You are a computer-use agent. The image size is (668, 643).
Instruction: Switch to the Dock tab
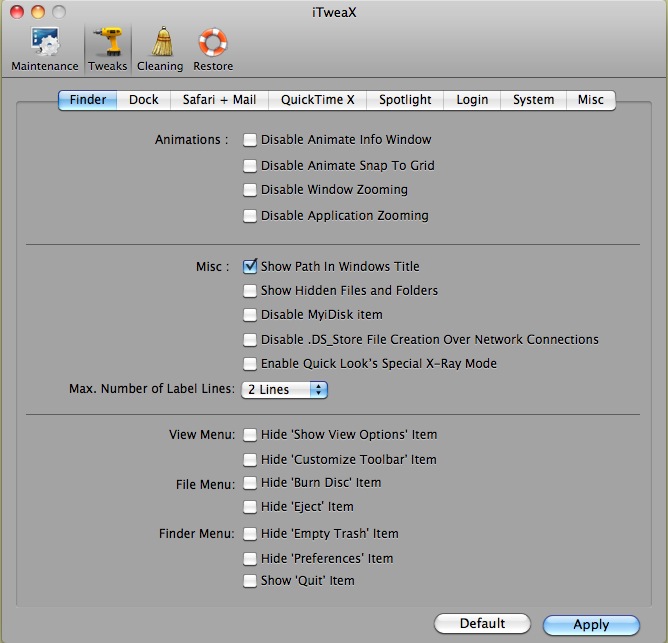(x=144, y=100)
